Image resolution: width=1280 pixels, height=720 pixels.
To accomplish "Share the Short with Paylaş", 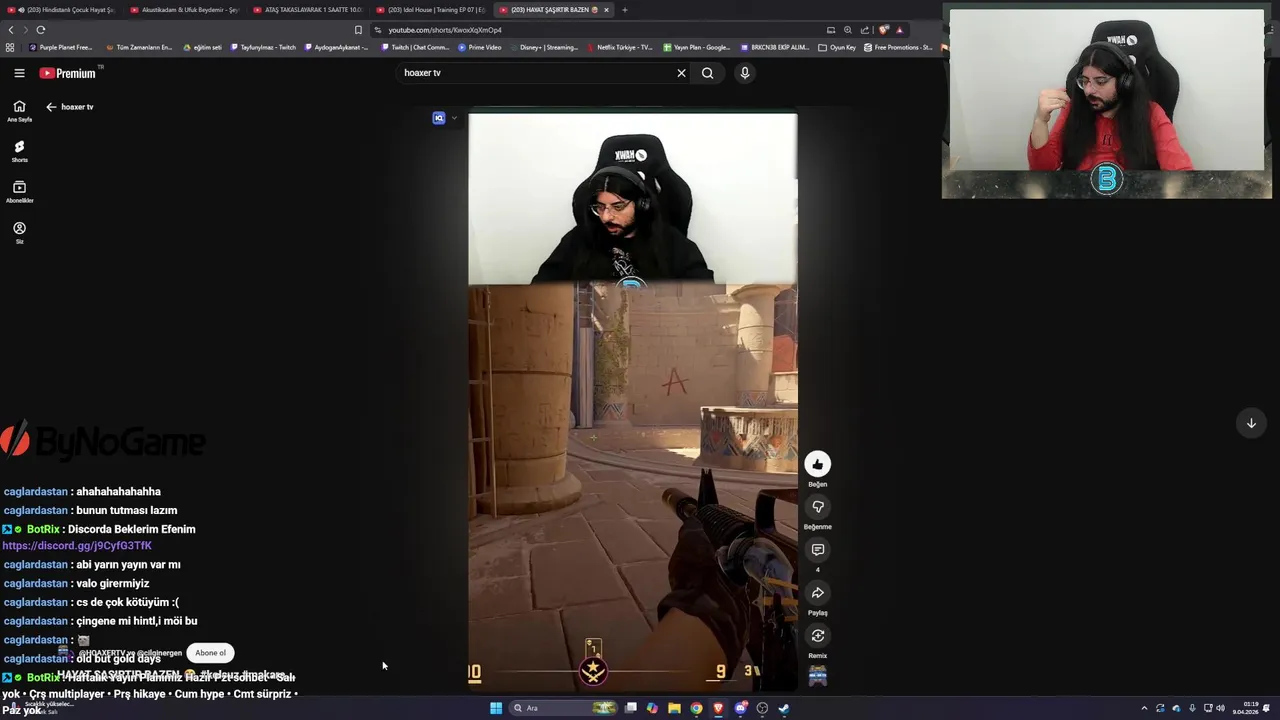I will (x=817, y=593).
